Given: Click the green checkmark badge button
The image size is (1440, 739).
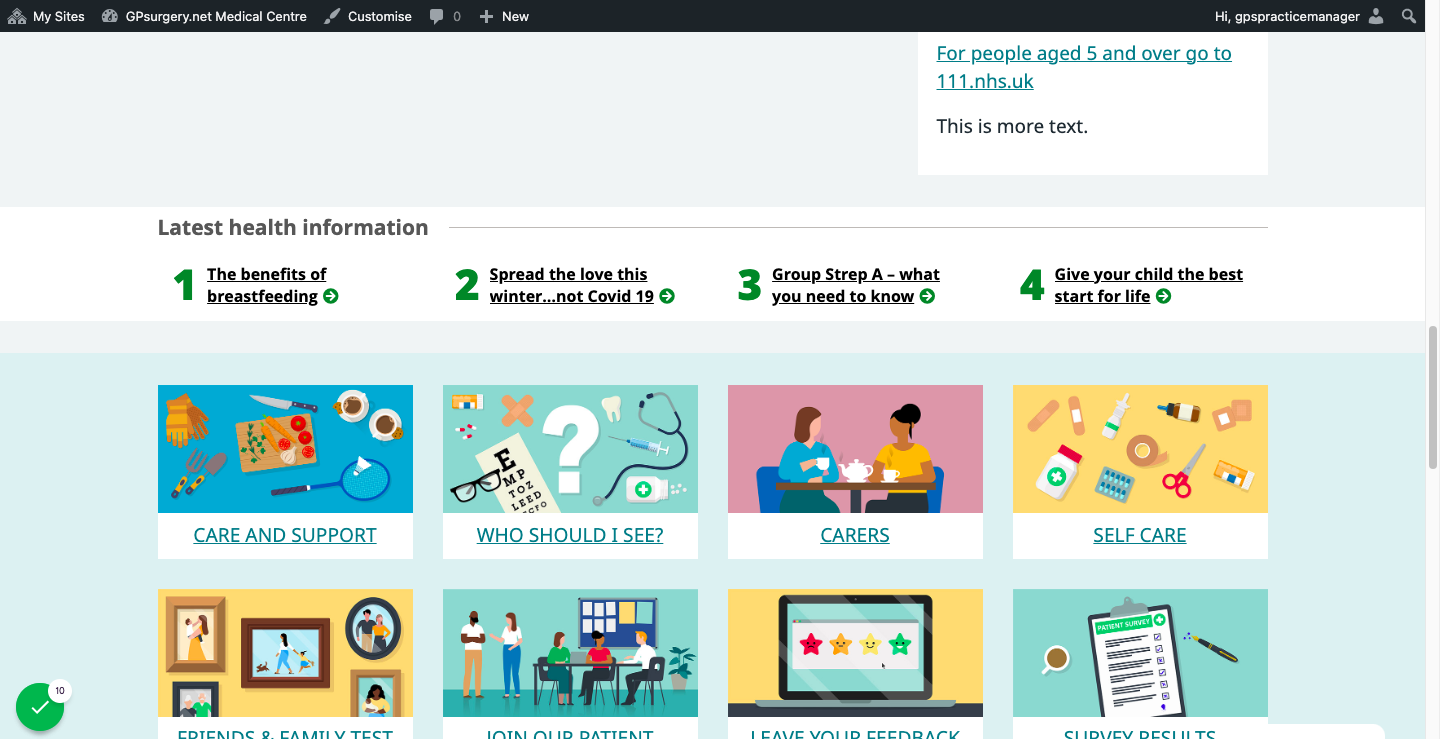Looking at the screenshot, I should (40, 707).
